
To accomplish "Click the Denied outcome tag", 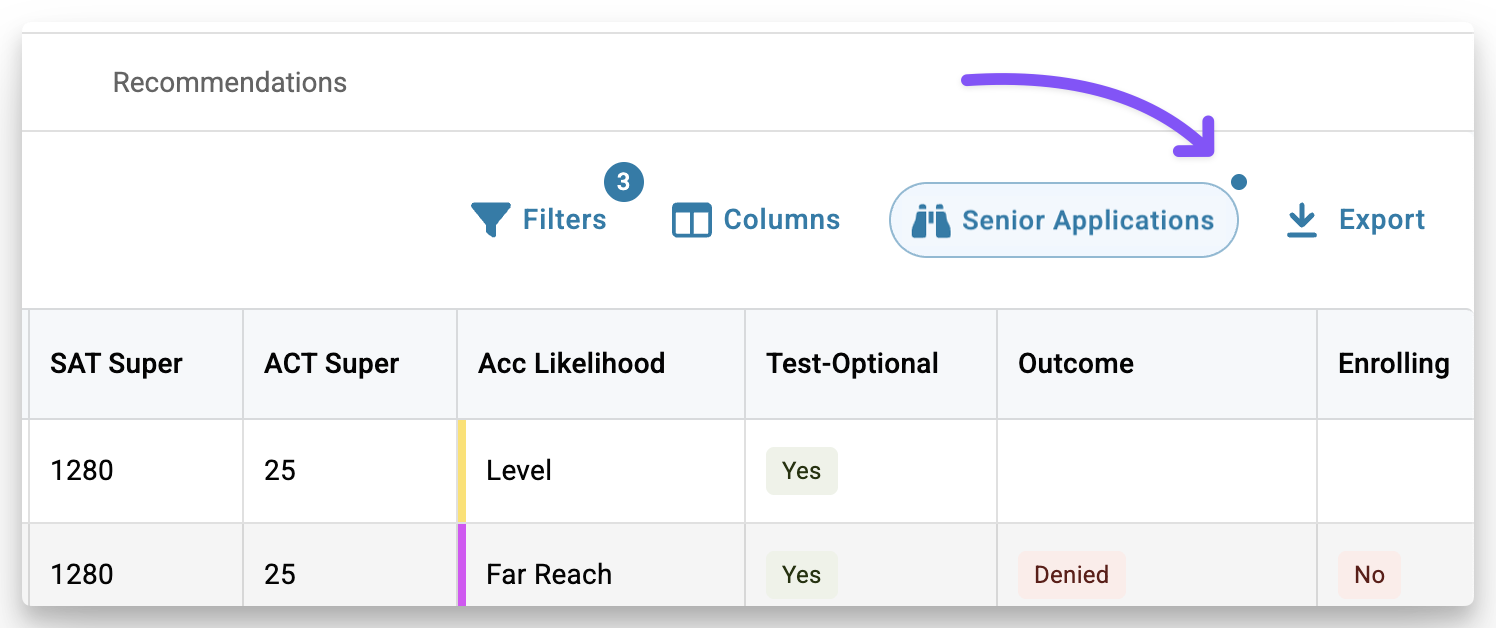I will [x=1072, y=575].
